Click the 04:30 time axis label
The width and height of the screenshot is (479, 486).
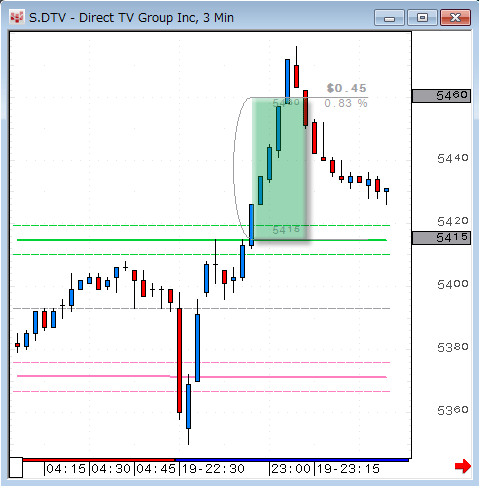tap(111, 469)
